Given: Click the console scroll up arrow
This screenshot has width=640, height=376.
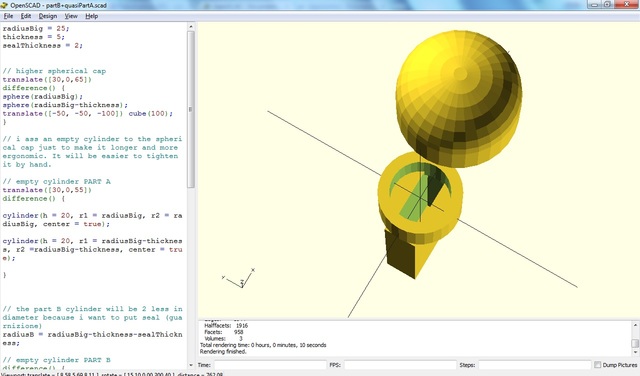Looking at the screenshot, I should [635, 325].
